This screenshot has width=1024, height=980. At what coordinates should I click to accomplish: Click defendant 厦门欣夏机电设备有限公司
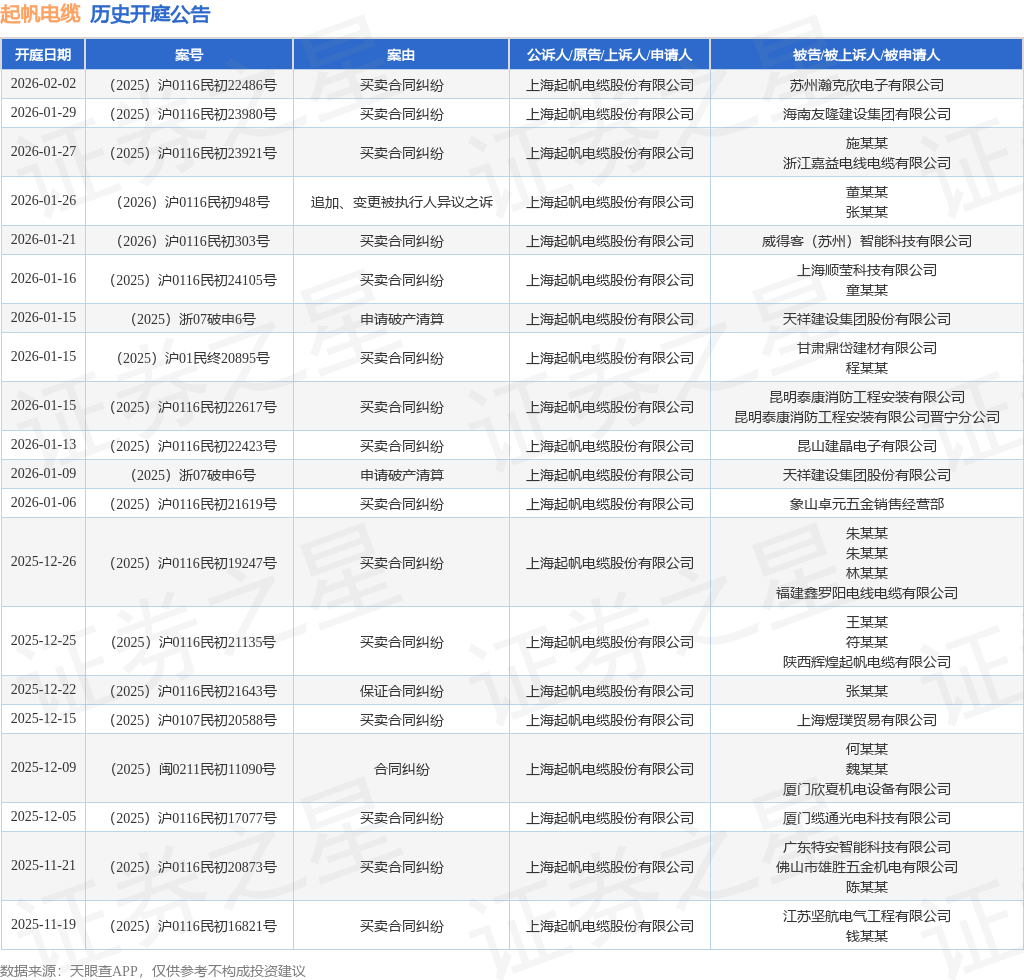[x=867, y=789]
